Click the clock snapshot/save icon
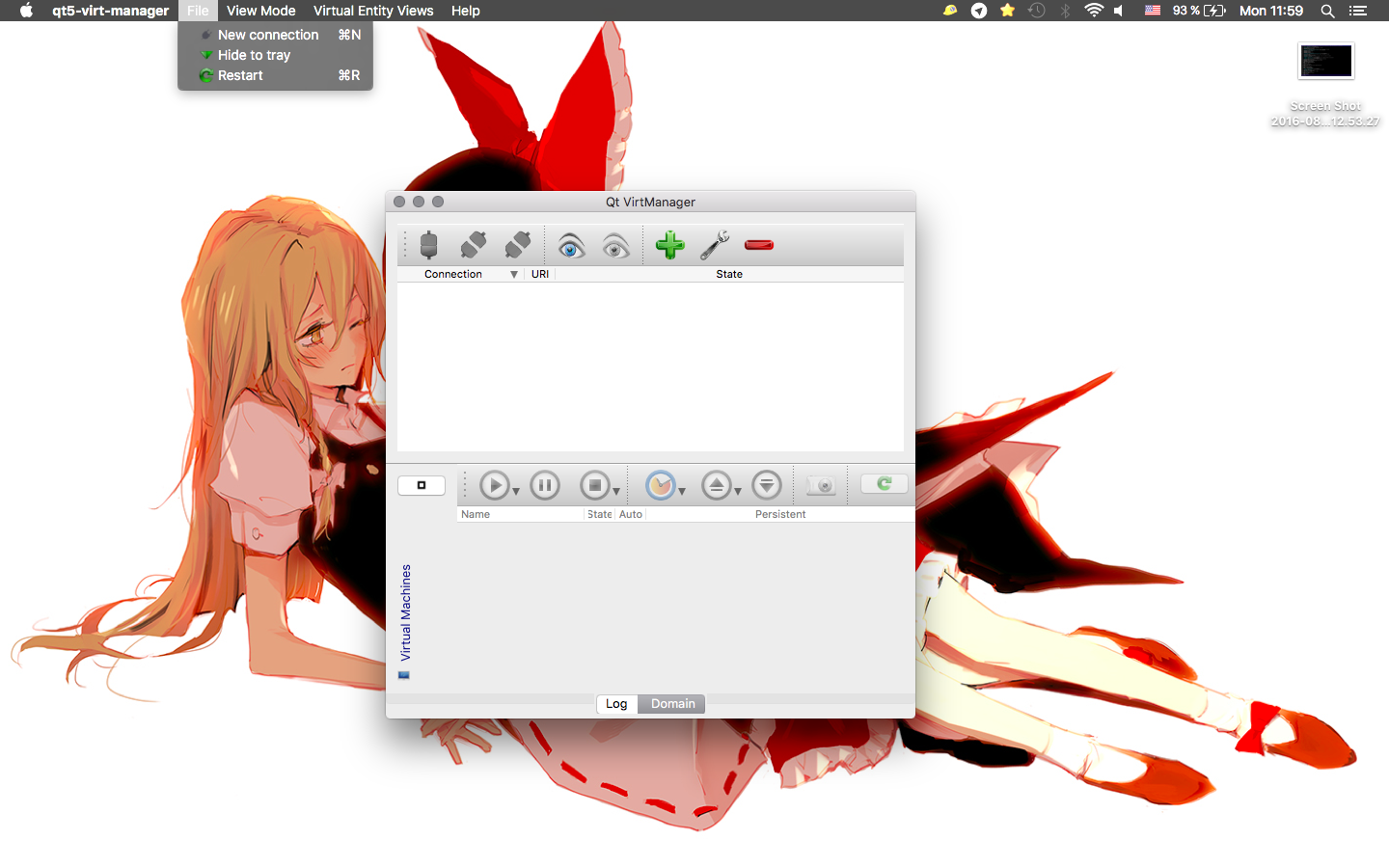Viewport: 1389px width, 868px height. [661, 485]
